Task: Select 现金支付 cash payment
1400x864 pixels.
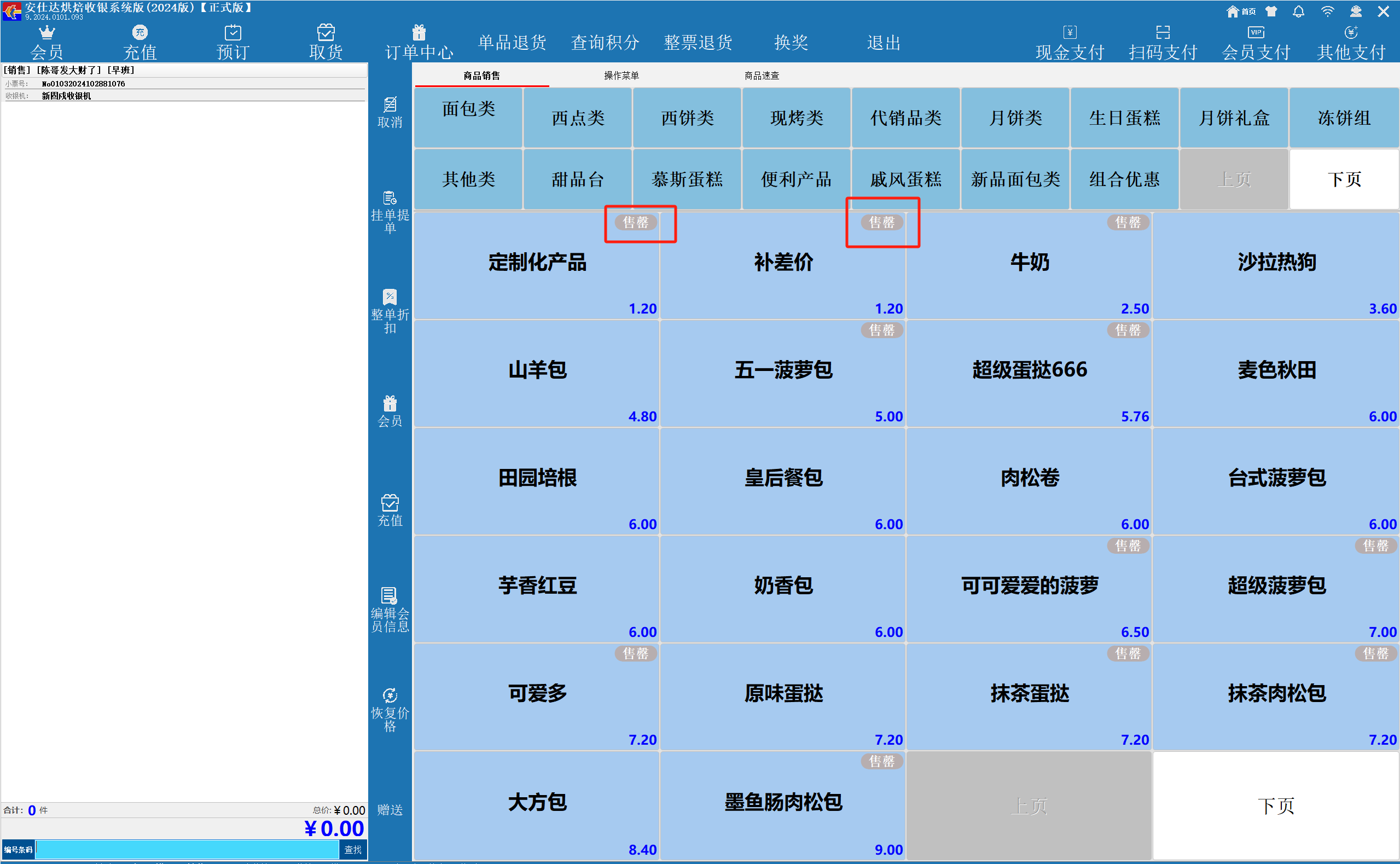Action: pyautogui.click(x=1069, y=42)
